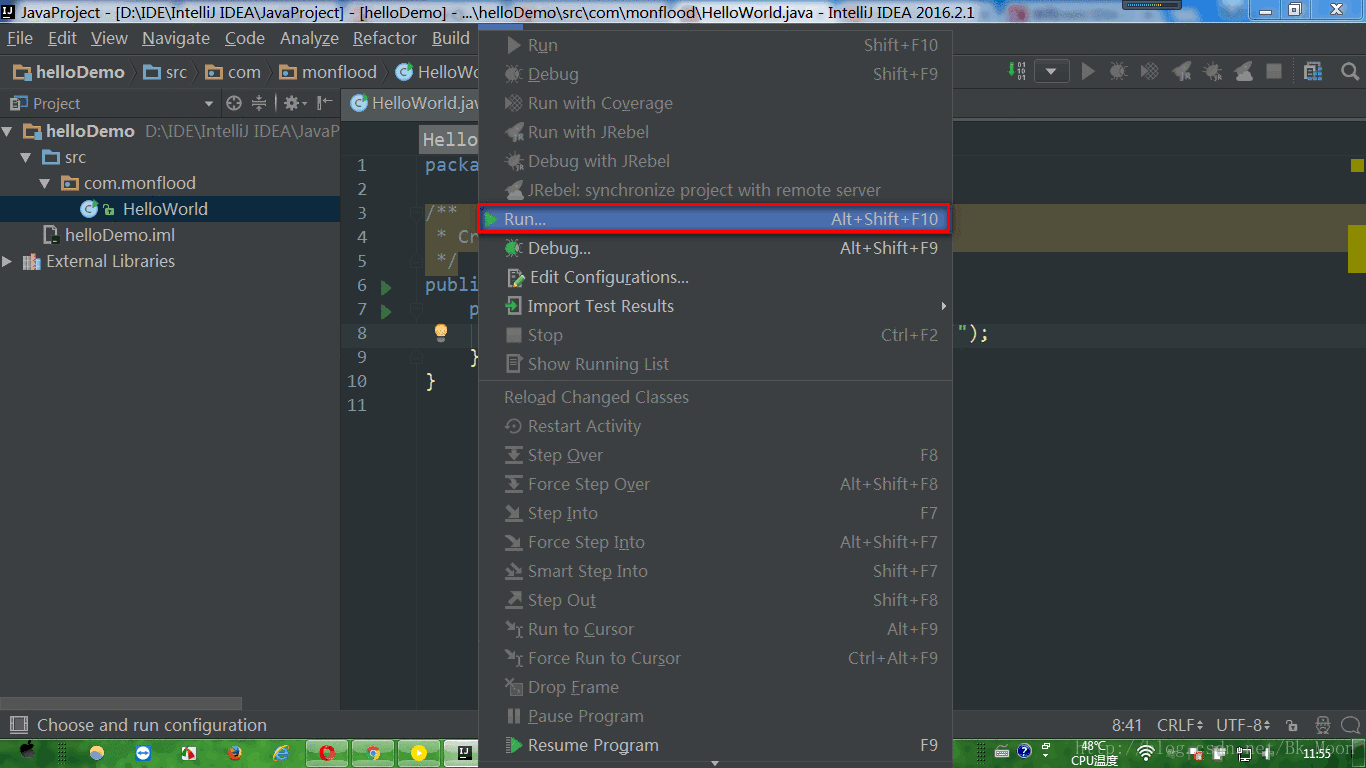Open the Project Structure toolbar icon
The width and height of the screenshot is (1366, 768).
click(x=1312, y=71)
